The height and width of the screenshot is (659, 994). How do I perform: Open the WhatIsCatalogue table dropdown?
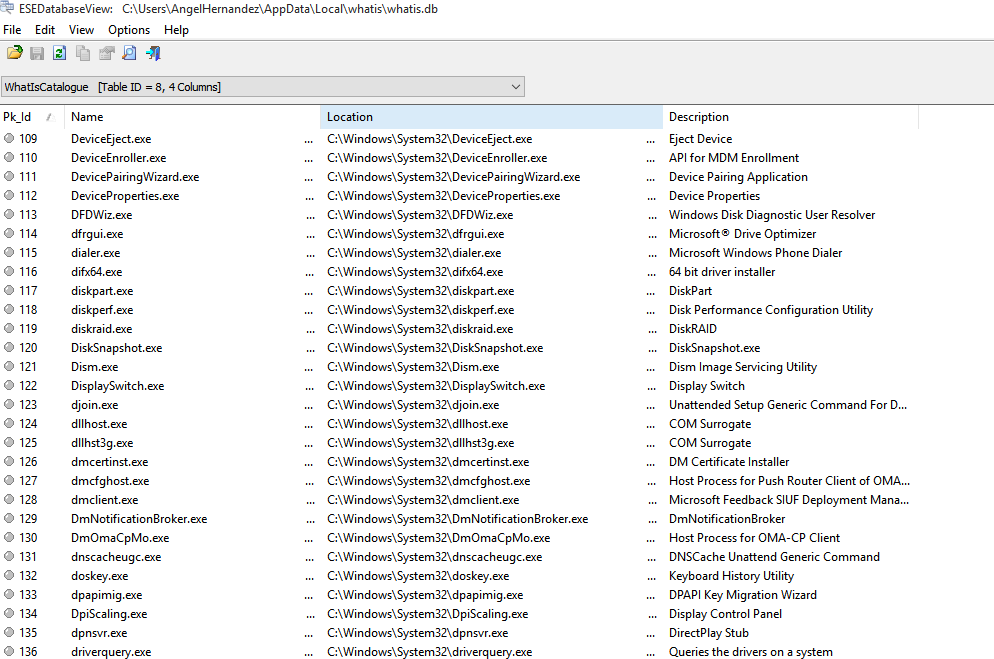pyautogui.click(x=516, y=87)
